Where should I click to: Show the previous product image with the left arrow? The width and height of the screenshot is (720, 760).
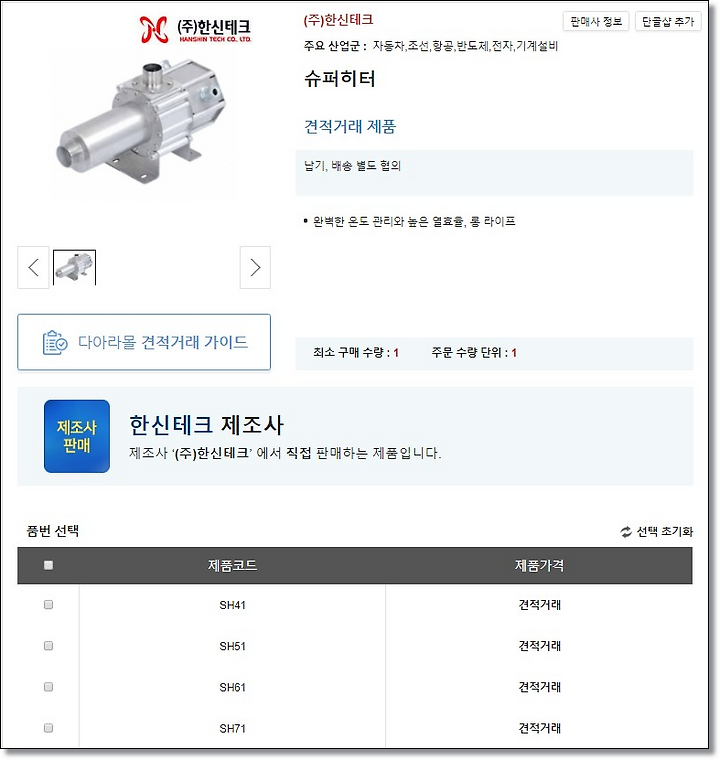coord(33,268)
